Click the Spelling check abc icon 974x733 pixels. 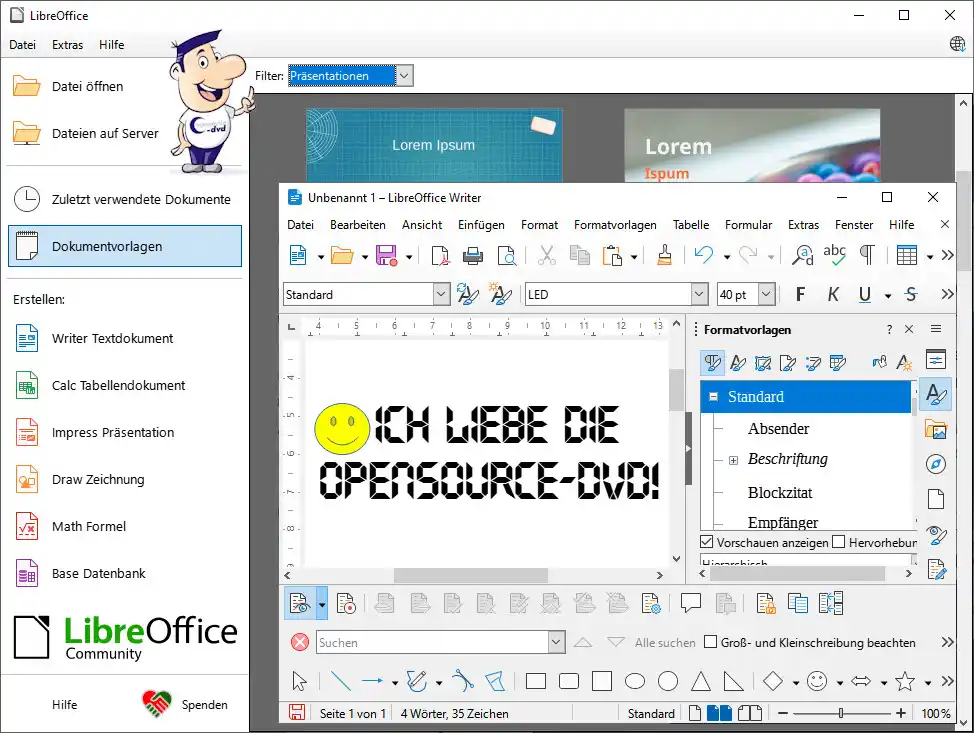coord(834,255)
